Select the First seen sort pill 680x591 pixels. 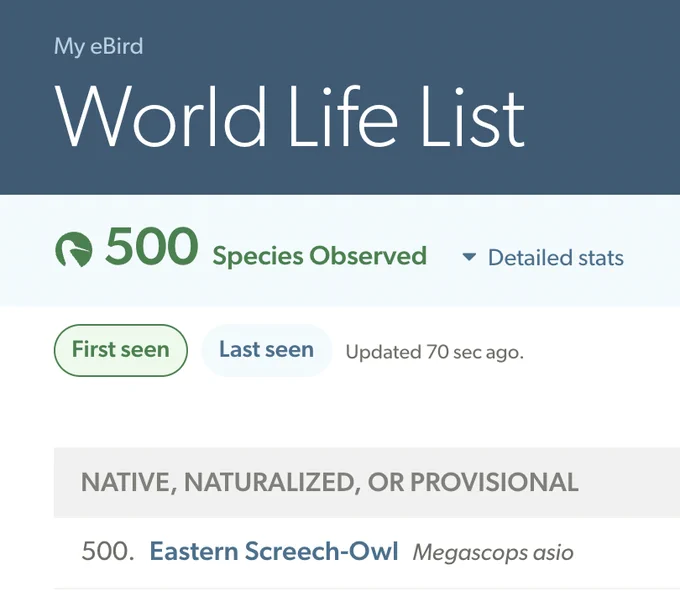click(121, 350)
